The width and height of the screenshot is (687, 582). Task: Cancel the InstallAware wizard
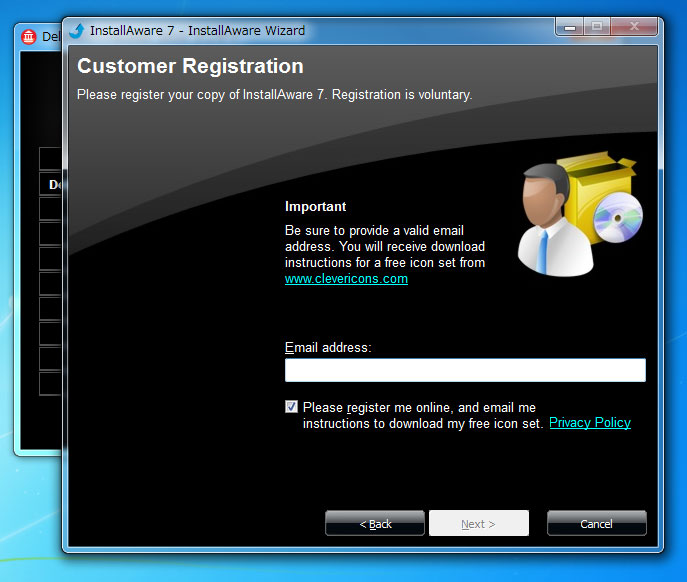597,523
